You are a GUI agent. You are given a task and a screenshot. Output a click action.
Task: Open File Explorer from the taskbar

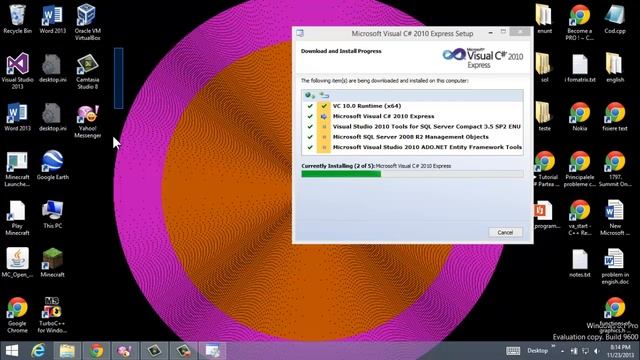pos(67,351)
